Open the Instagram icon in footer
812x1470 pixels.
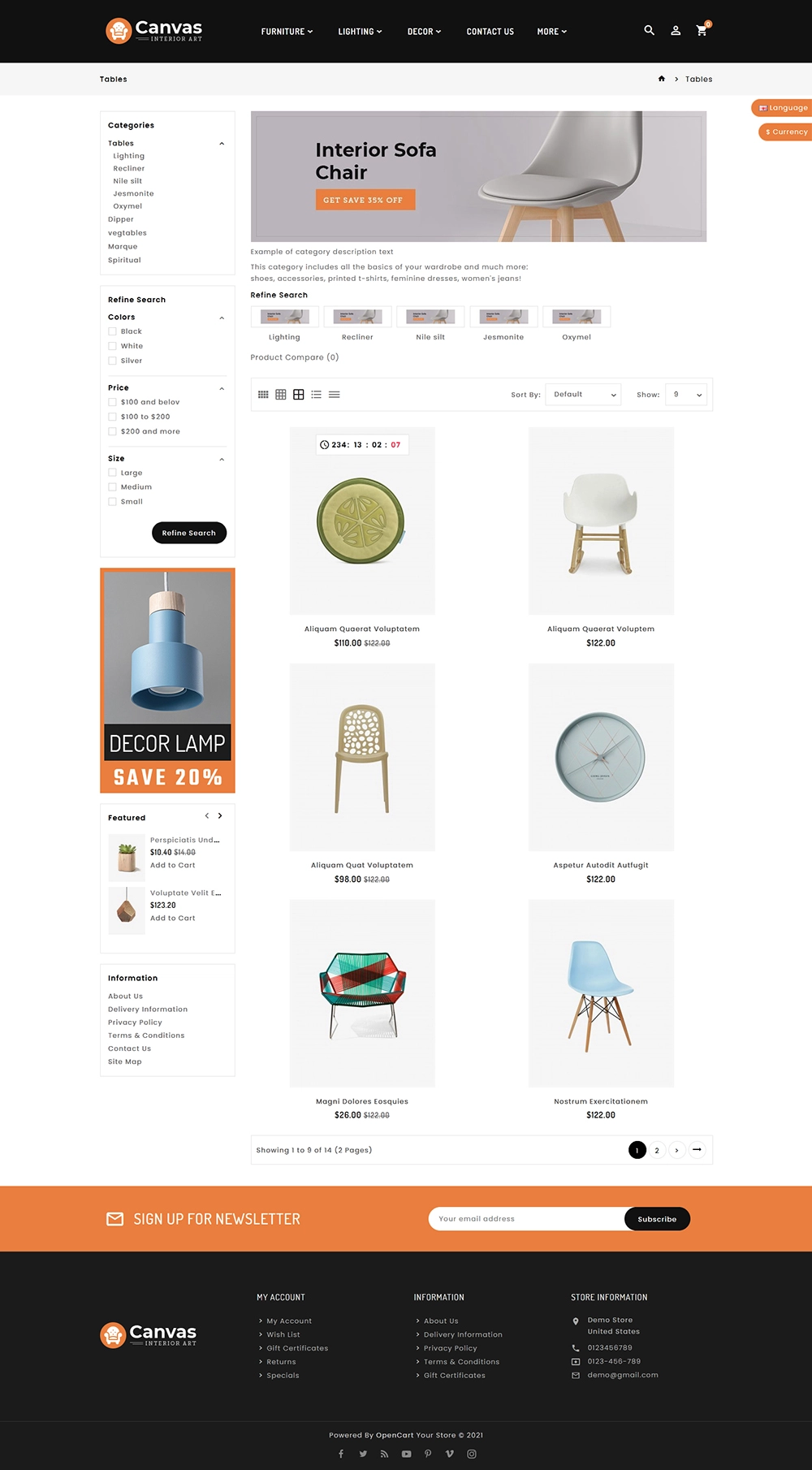(x=472, y=1454)
